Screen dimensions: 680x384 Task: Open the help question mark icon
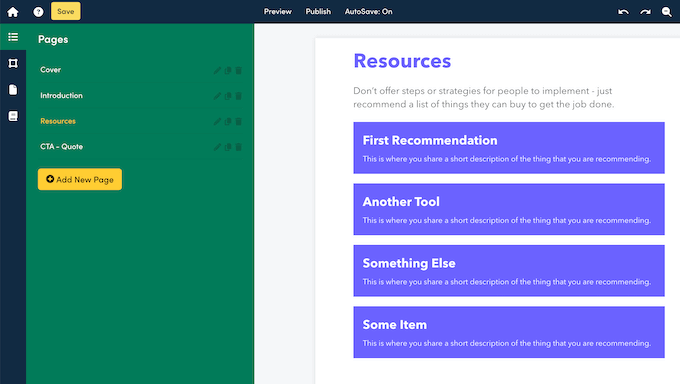(x=38, y=12)
